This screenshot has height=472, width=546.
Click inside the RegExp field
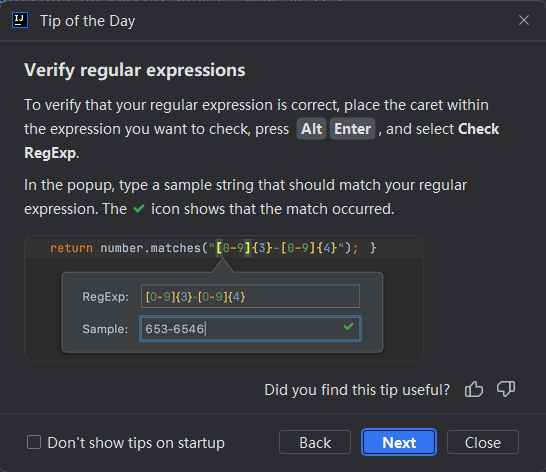(x=250, y=296)
